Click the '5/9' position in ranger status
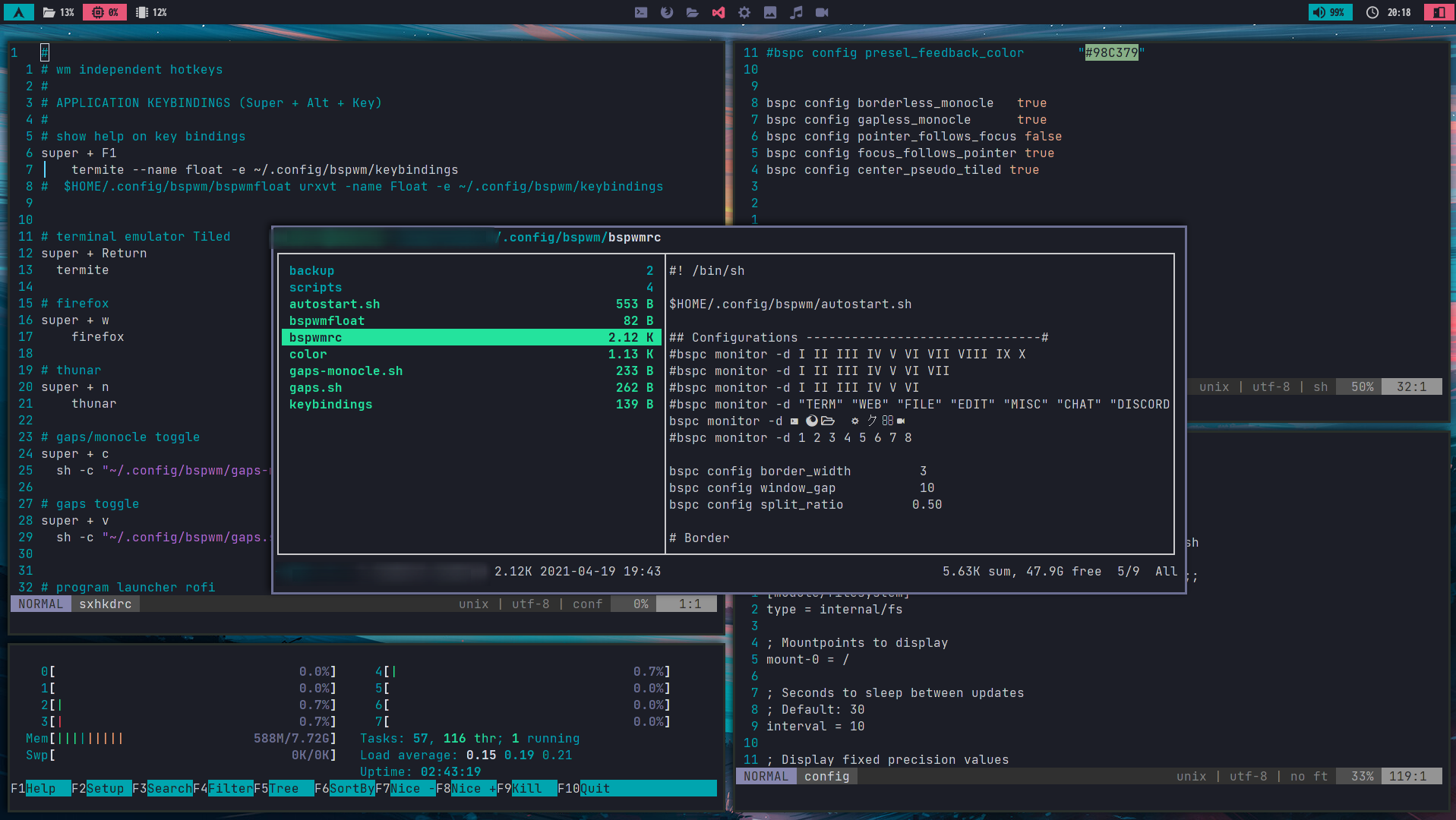This screenshot has width=1456, height=820. tap(1129, 571)
